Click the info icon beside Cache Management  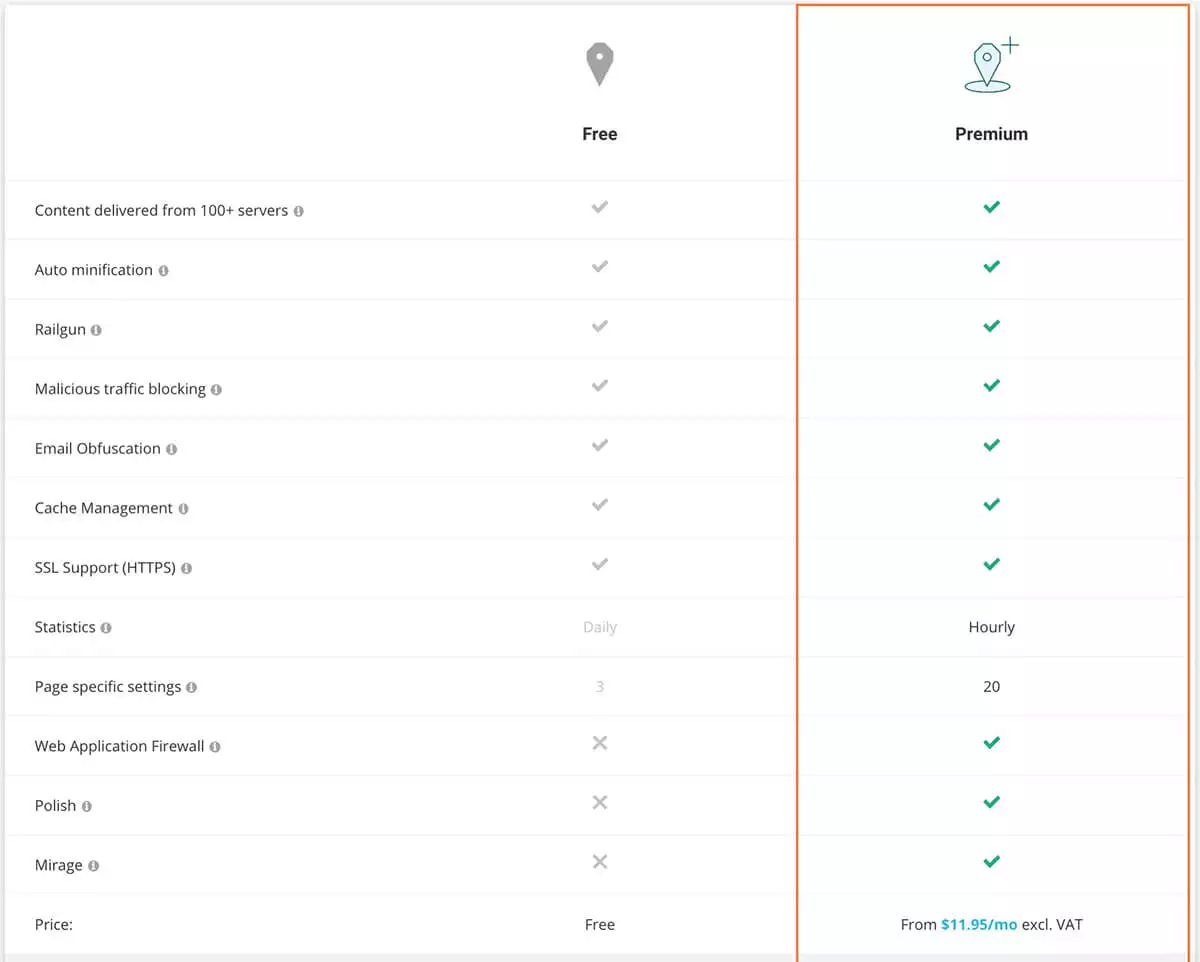point(183,508)
